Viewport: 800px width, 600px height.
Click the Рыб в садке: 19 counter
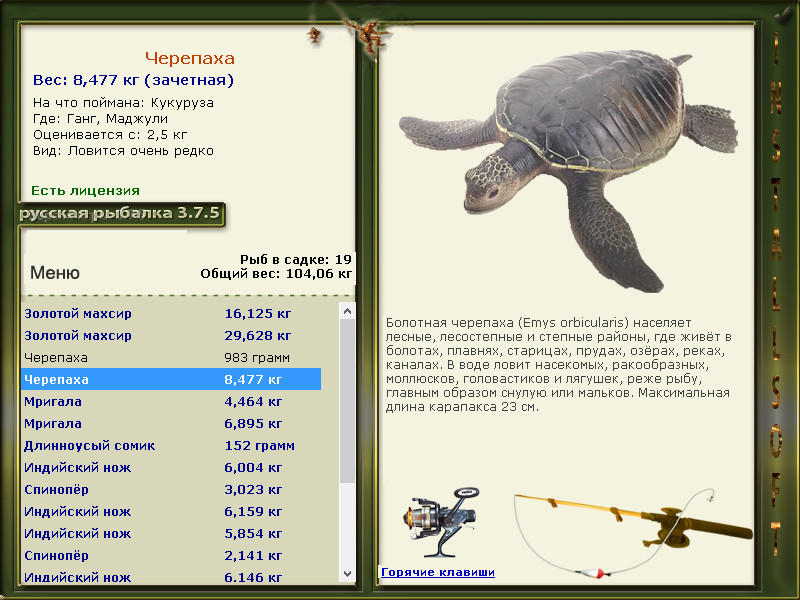296,259
